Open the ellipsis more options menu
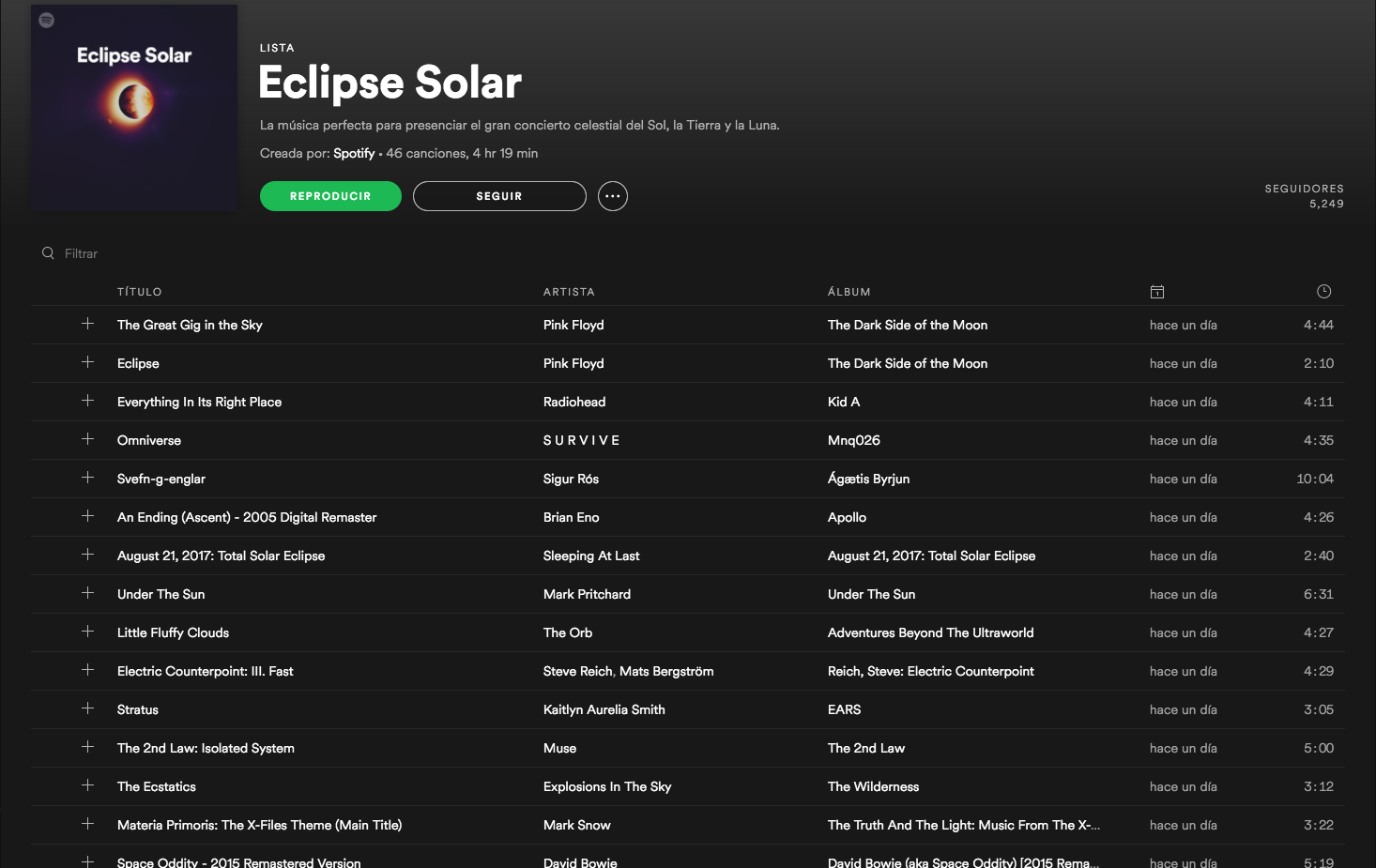This screenshot has width=1376, height=868. click(x=613, y=195)
